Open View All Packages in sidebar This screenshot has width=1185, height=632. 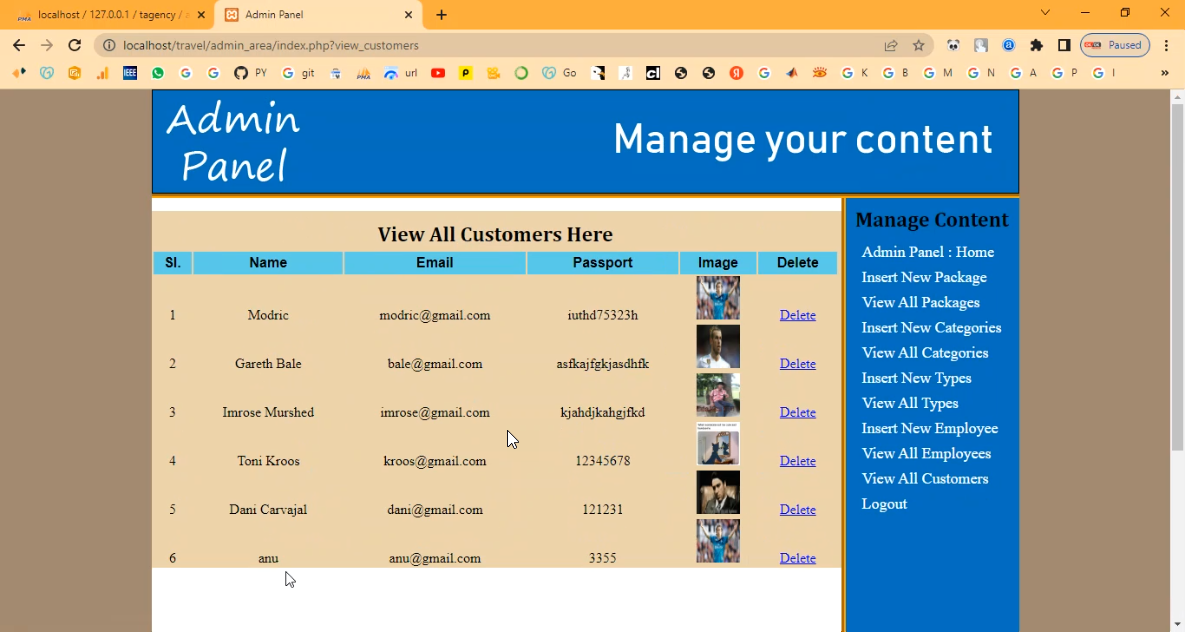click(920, 302)
